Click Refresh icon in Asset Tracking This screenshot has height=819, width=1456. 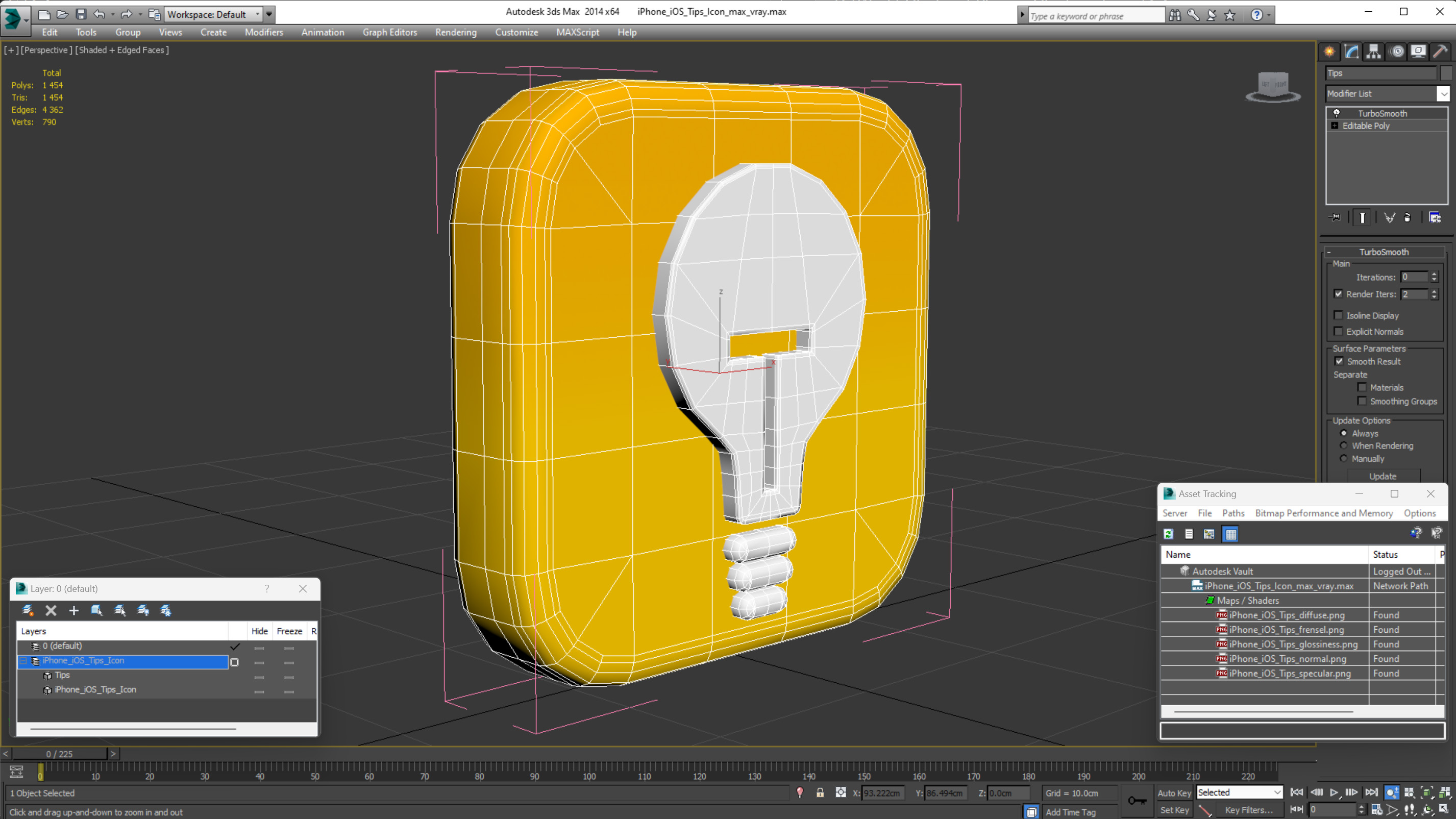tap(1168, 534)
